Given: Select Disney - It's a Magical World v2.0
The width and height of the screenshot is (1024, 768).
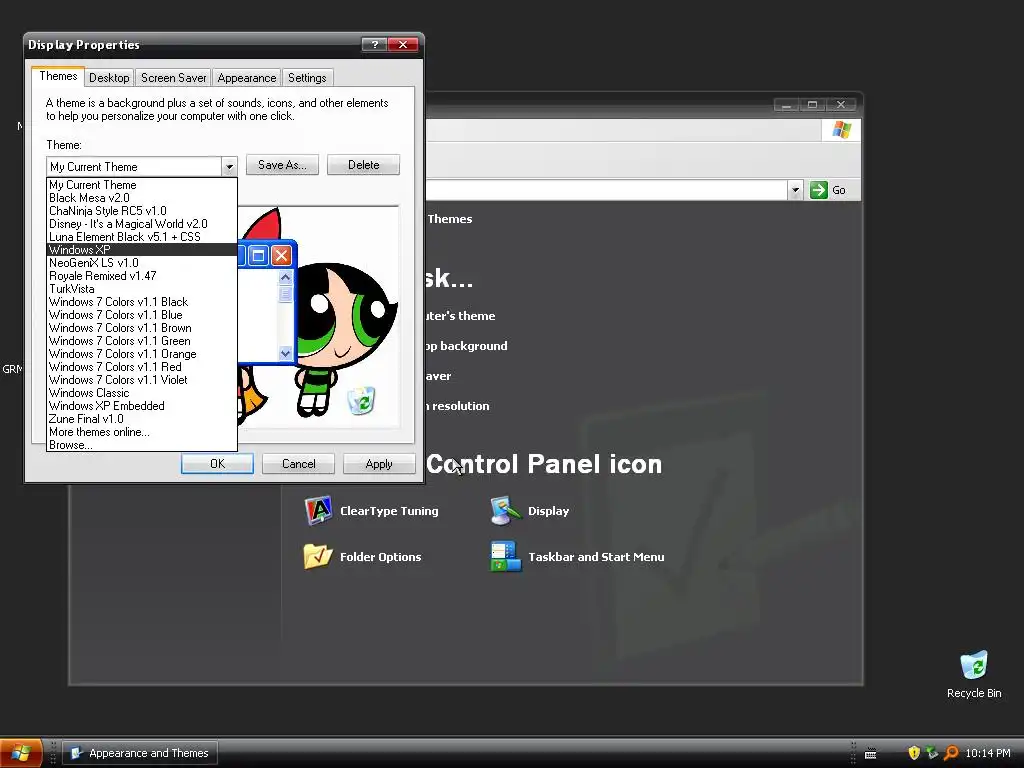Looking at the screenshot, I should 142,224.
